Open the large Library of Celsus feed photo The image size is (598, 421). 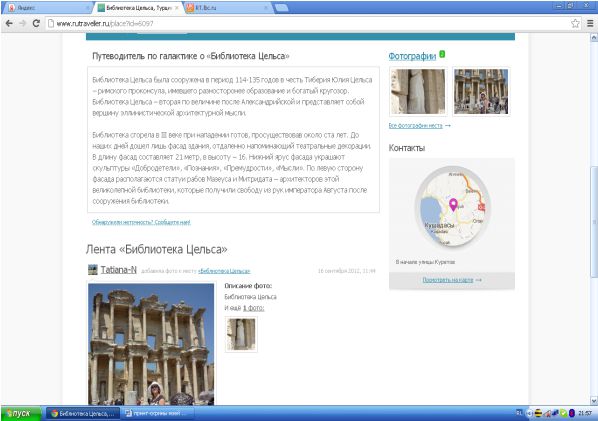click(151, 344)
